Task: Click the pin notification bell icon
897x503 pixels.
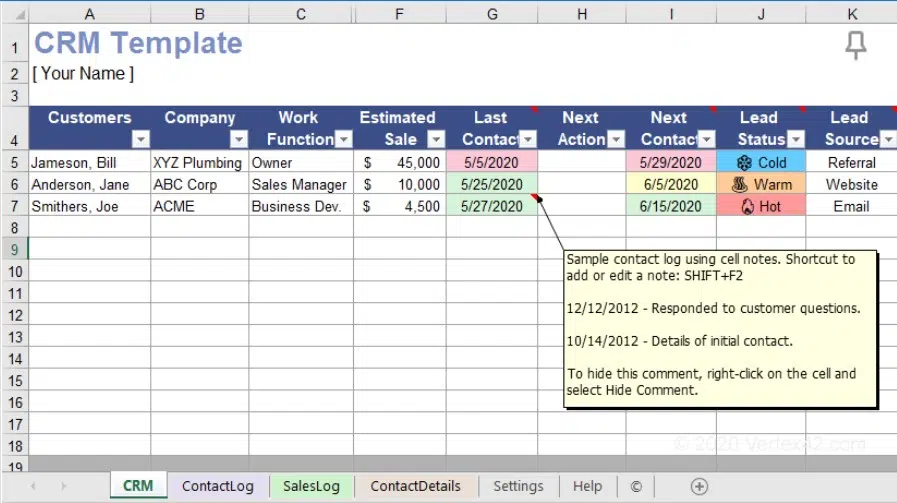Action: (x=856, y=45)
